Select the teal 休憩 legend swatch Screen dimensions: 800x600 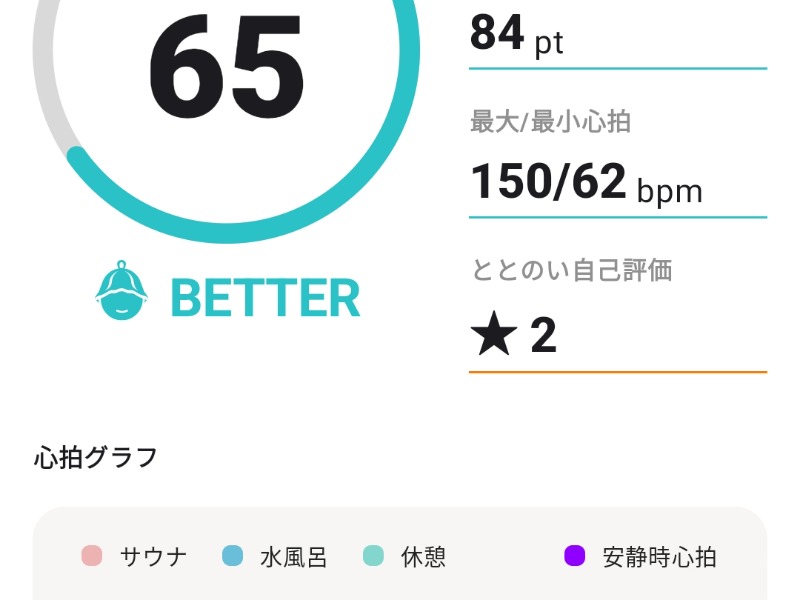tap(373, 556)
